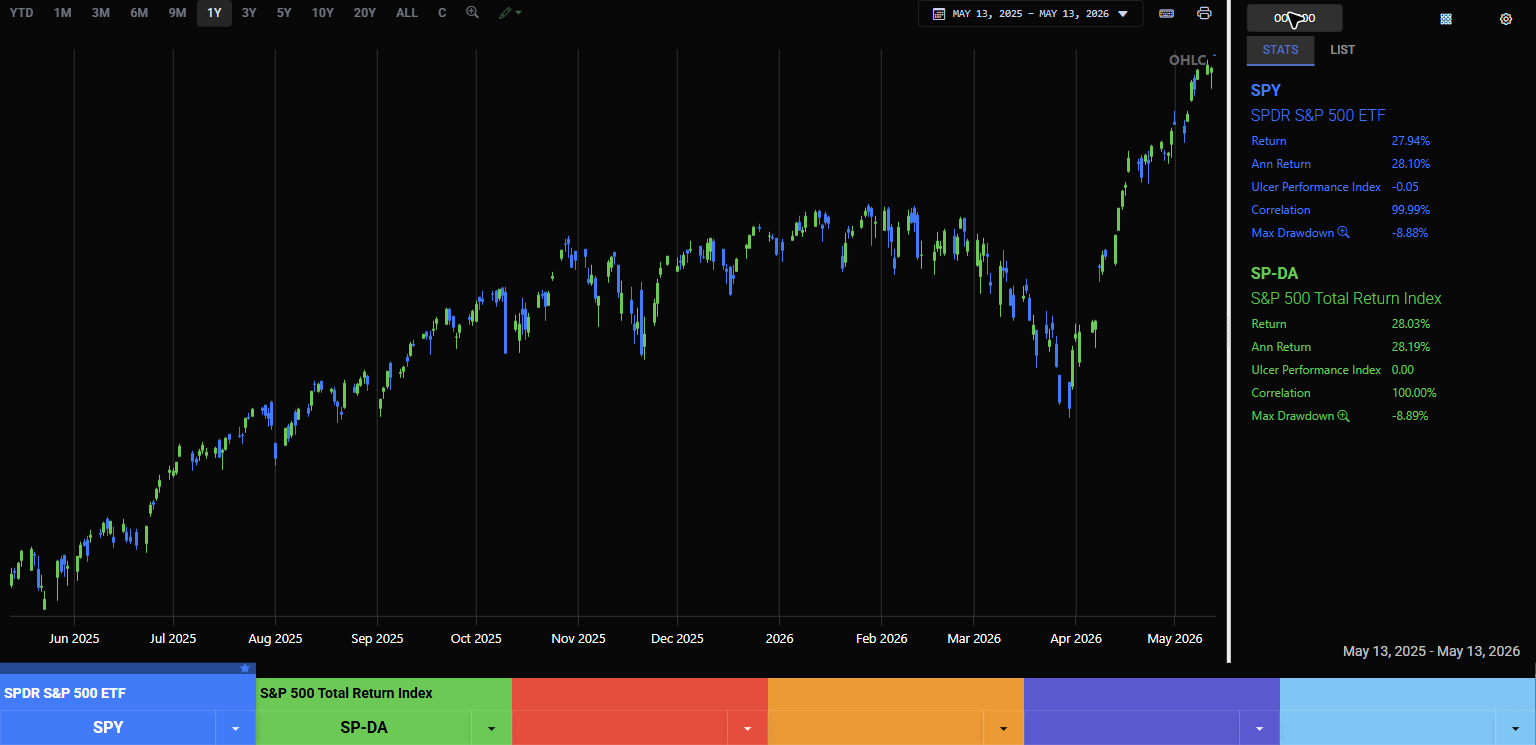The width and height of the screenshot is (1536, 745).
Task: Click the keyboard icon beside the date range
Action: (x=1166, y=14)
